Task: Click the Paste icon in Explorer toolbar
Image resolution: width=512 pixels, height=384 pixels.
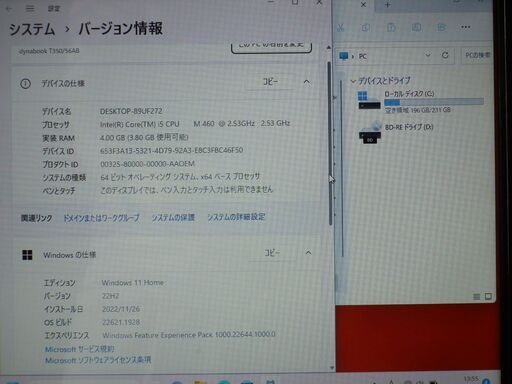Action: [391, 27]
